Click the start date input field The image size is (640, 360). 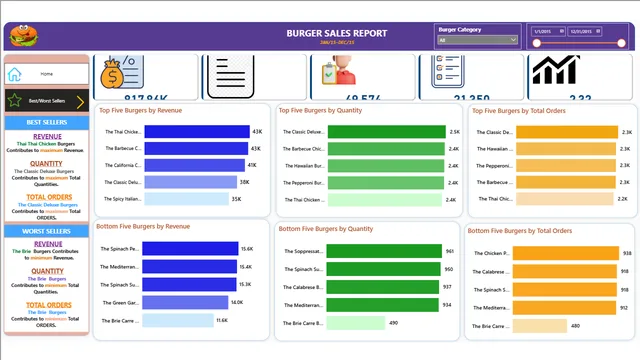[x=548, y=31]
